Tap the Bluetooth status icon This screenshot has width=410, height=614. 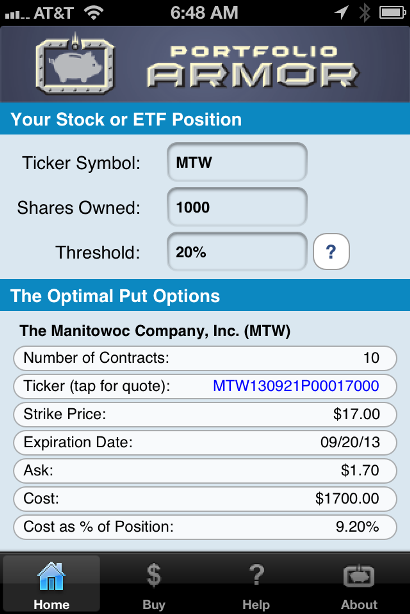point(364,13)
